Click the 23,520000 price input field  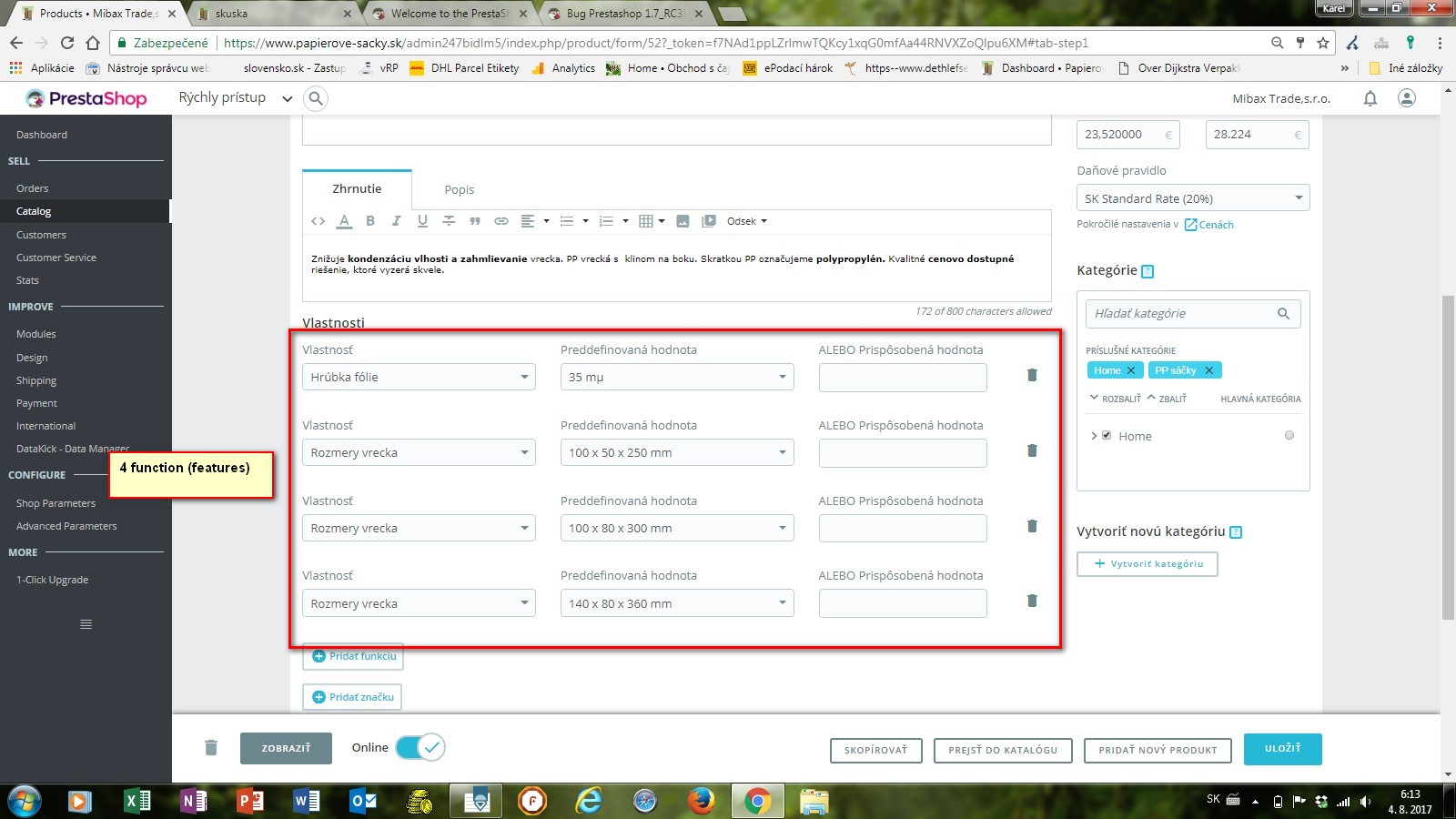(x=1128, y=135)
